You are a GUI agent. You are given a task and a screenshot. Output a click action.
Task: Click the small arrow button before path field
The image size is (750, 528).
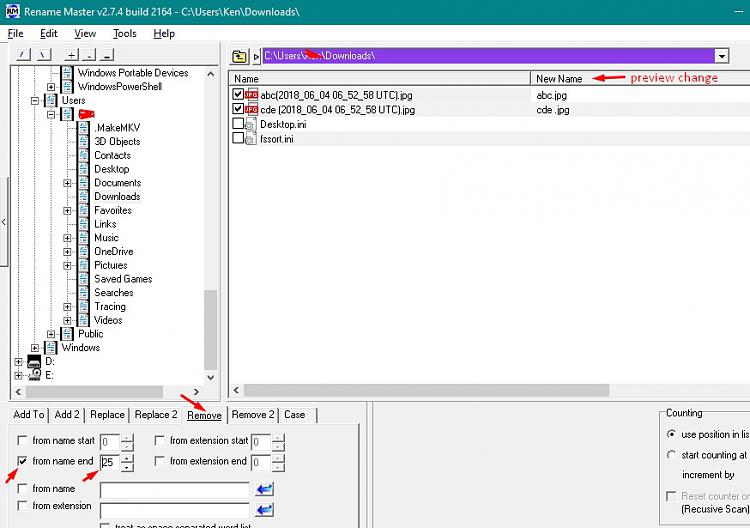[x=256, y=56]
